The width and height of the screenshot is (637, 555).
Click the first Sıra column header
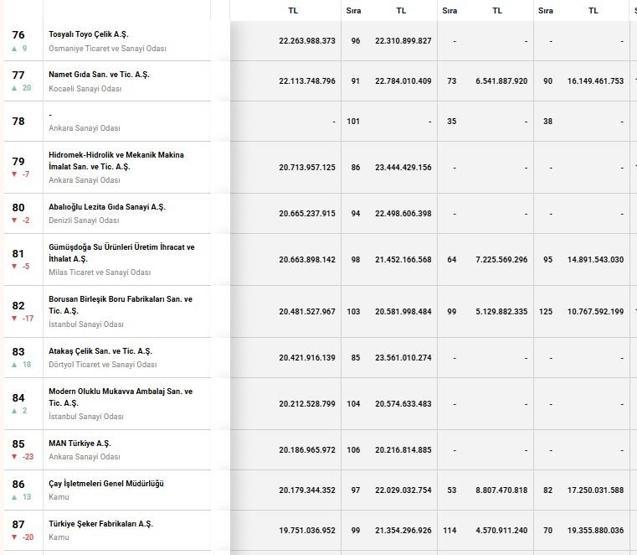pos(353,11)
